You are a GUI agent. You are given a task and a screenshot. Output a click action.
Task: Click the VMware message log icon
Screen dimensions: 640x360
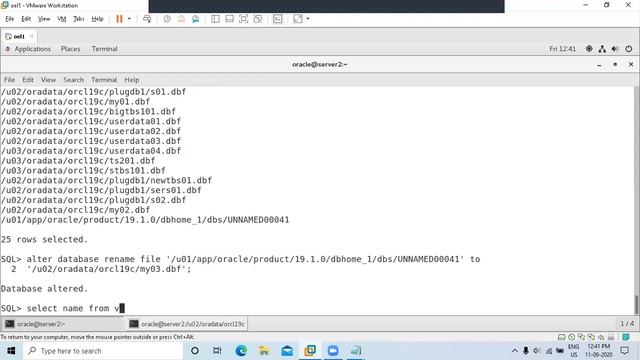pos(626,337)
